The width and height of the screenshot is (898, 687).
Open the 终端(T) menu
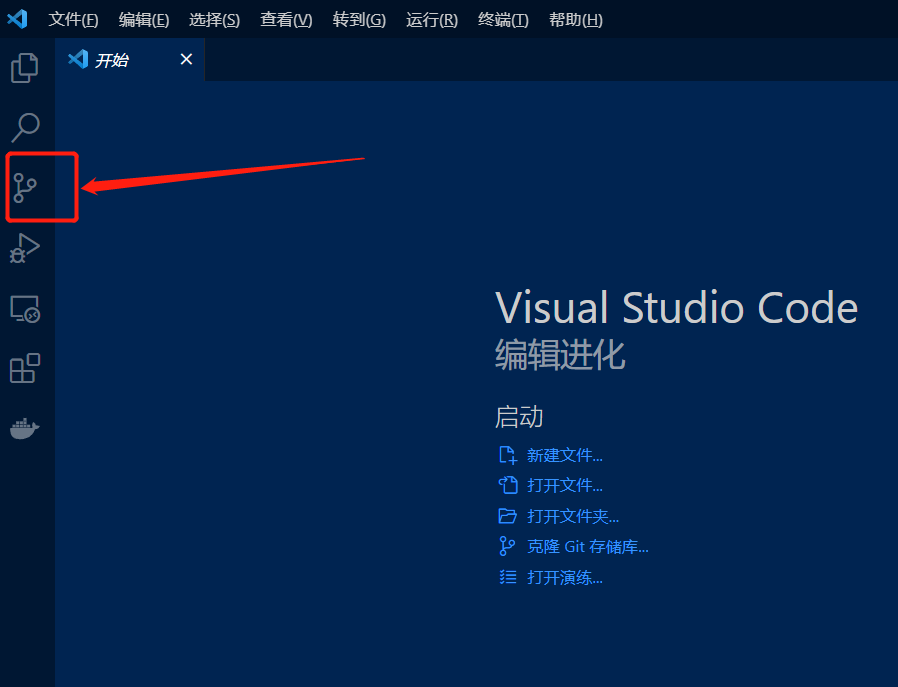point(503,20)
